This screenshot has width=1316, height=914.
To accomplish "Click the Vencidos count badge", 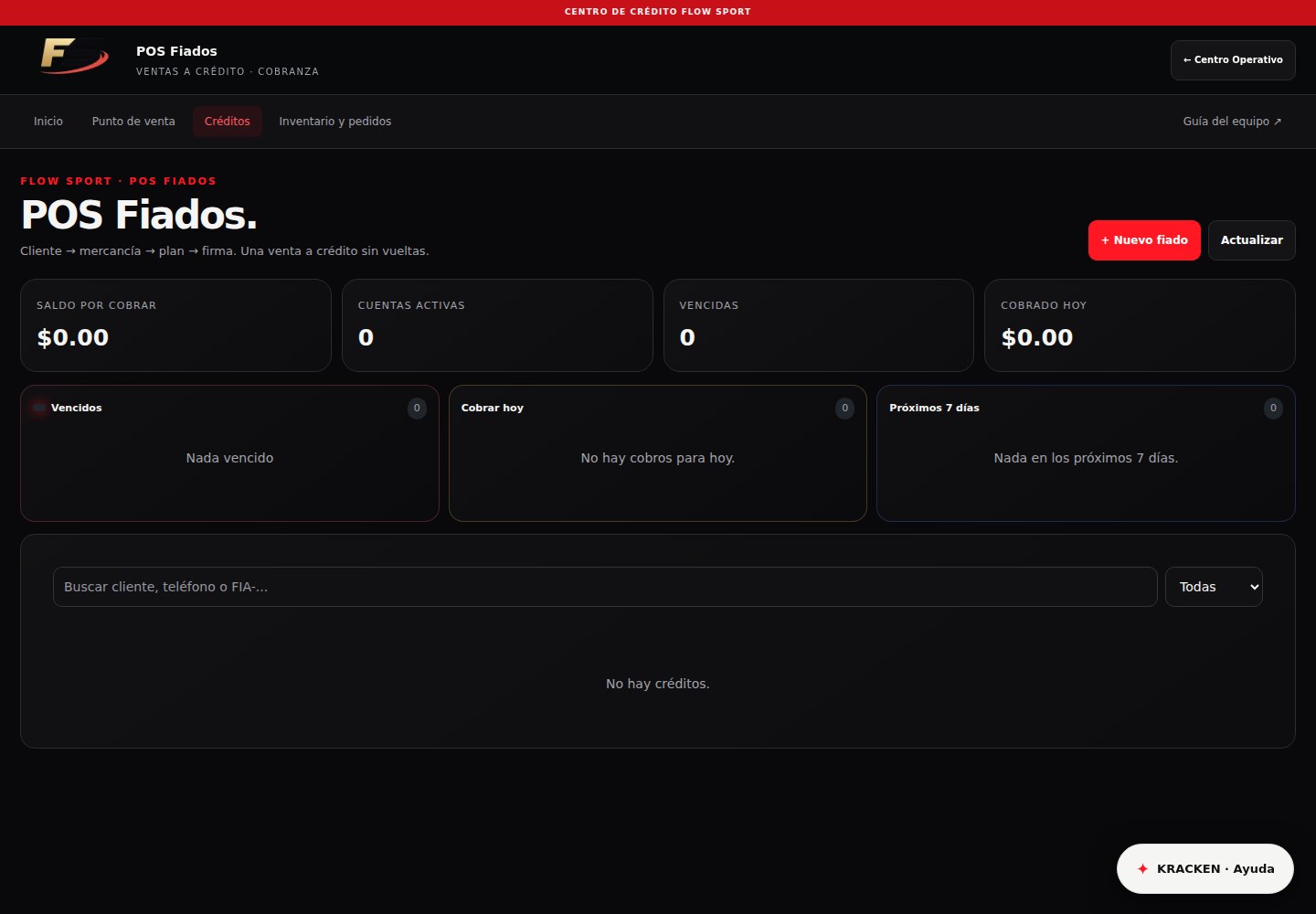I will click(417, 409).
